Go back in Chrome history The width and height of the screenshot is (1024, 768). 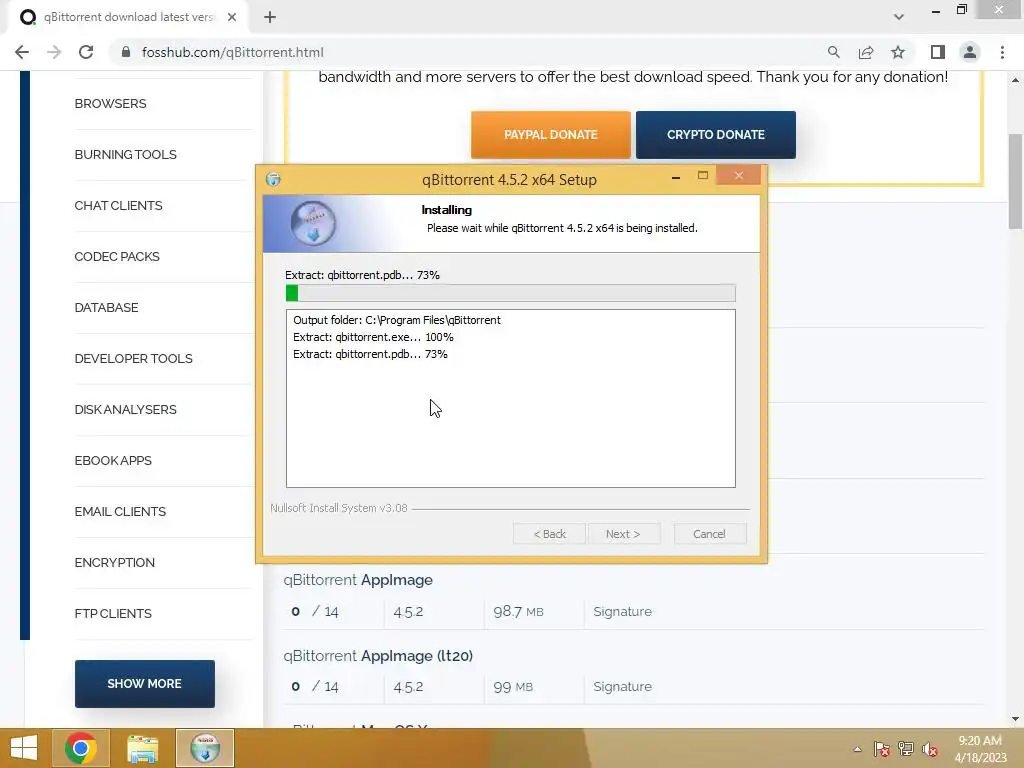pyautogui.click(x=22, y=52)
